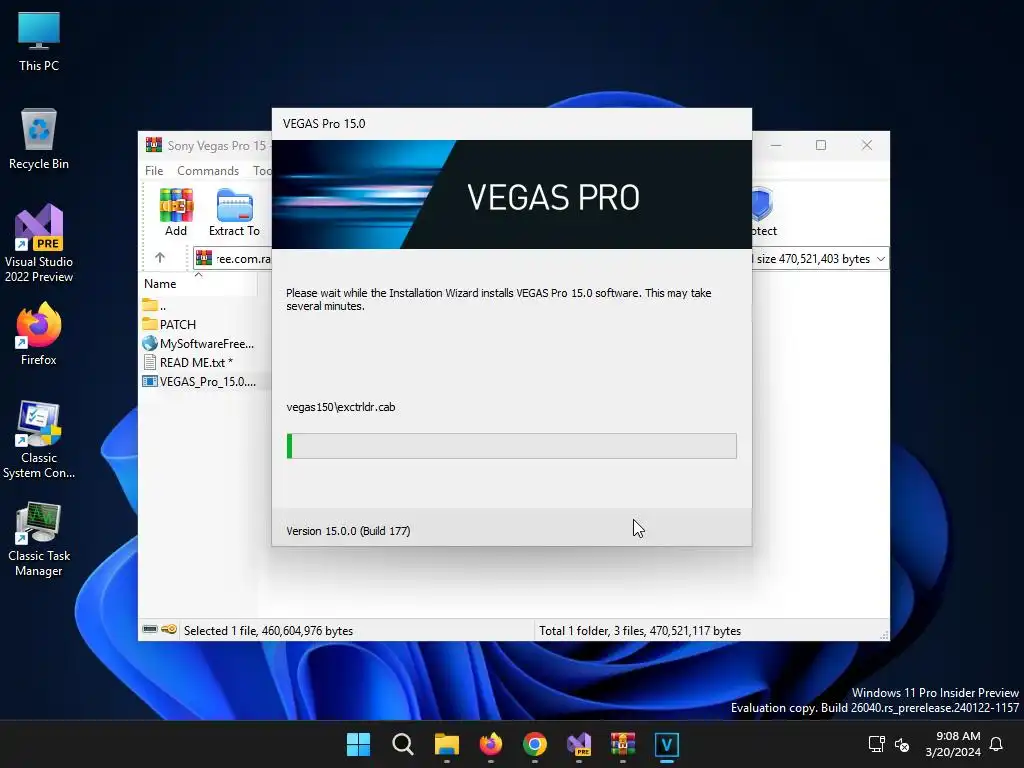Click the WinRAR key icon in the status bar
Image resolution: width=1024 pixels, height=768 pixels.
click(169, 630)
